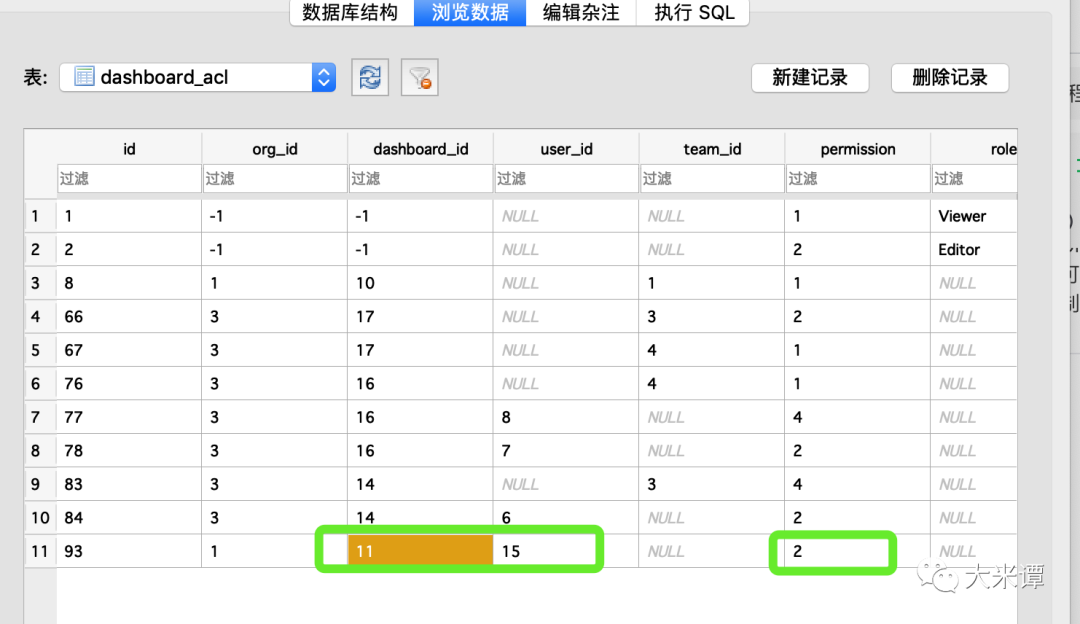Image resolution: width=1080 pixels, height=624 pixels.
Task: Select highlighted dashboard_id cell 11
Action: tap(420, 551)
